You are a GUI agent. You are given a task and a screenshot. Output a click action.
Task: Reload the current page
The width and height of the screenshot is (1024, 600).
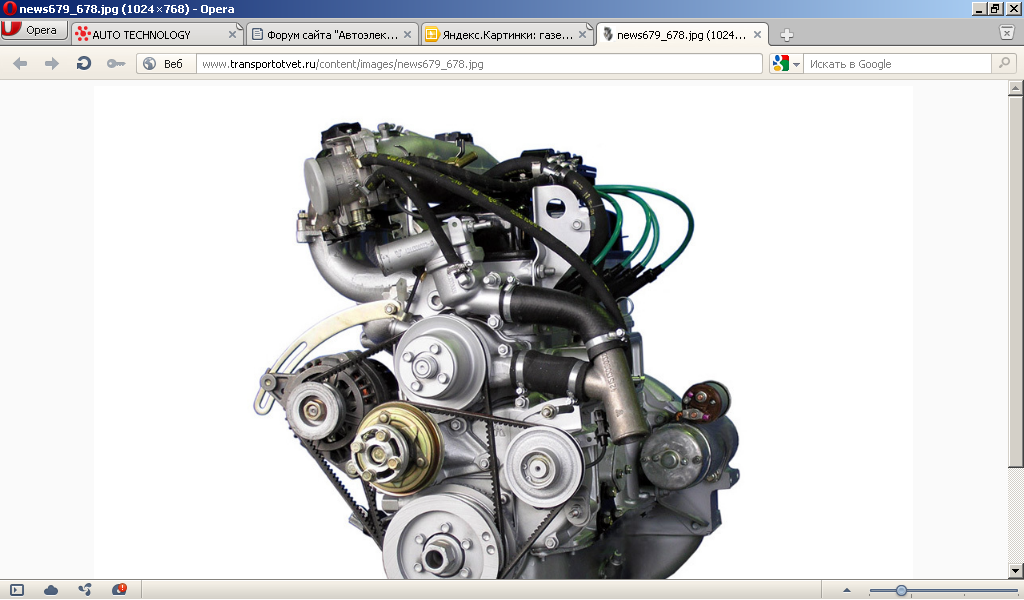[x=84, y=63]
